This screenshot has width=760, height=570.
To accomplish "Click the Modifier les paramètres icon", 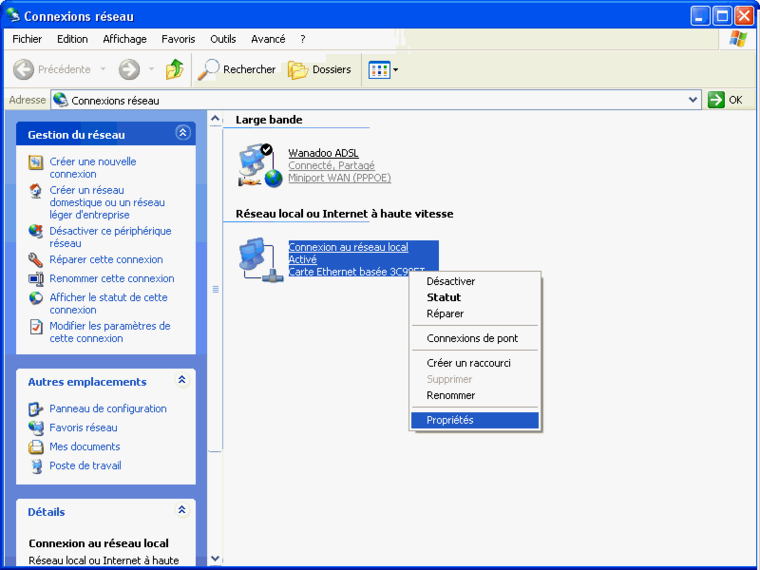I will pos(36,327).
